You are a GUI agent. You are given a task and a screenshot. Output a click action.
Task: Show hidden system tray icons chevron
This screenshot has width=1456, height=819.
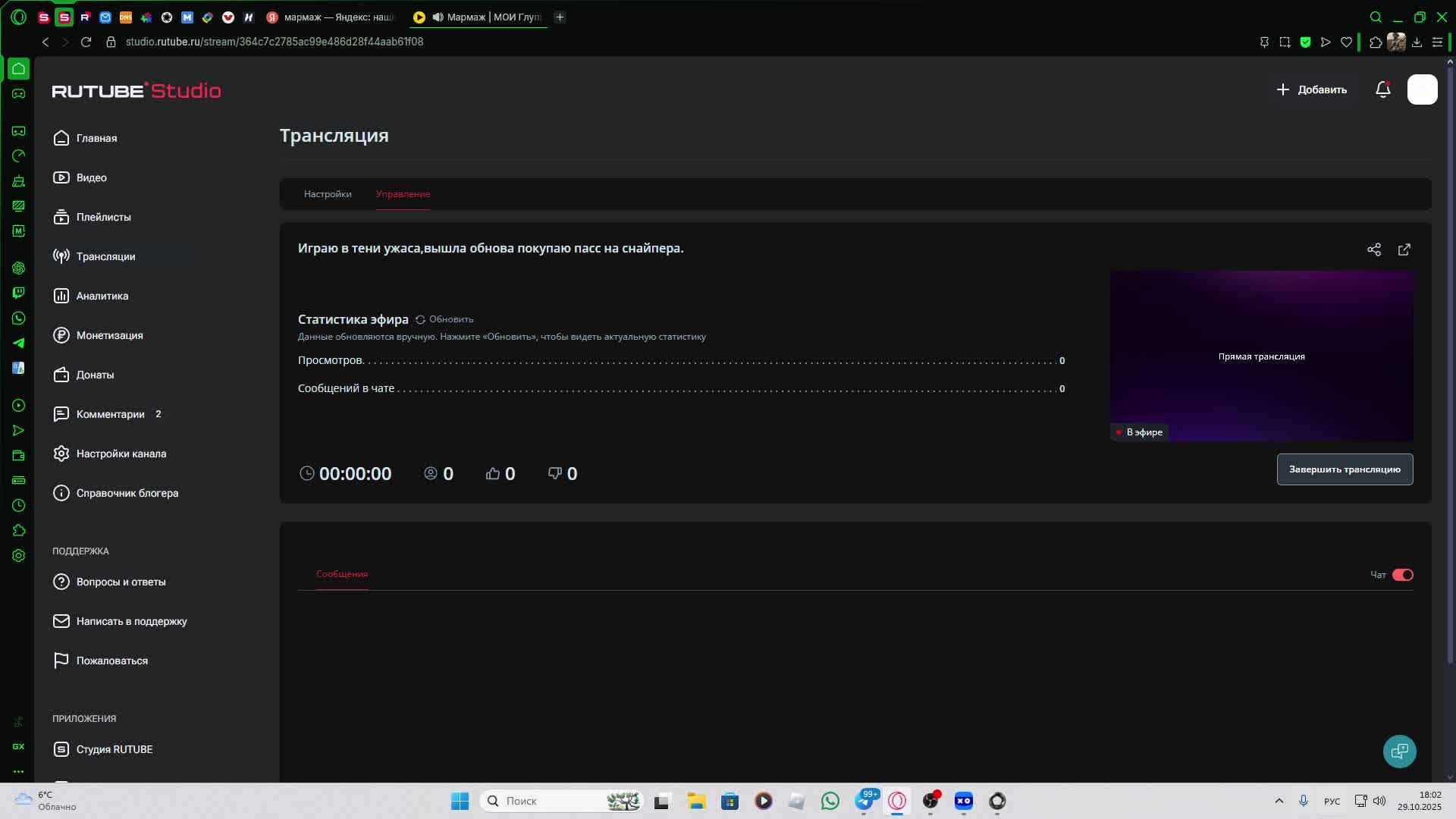click(x=1279, y=801)
